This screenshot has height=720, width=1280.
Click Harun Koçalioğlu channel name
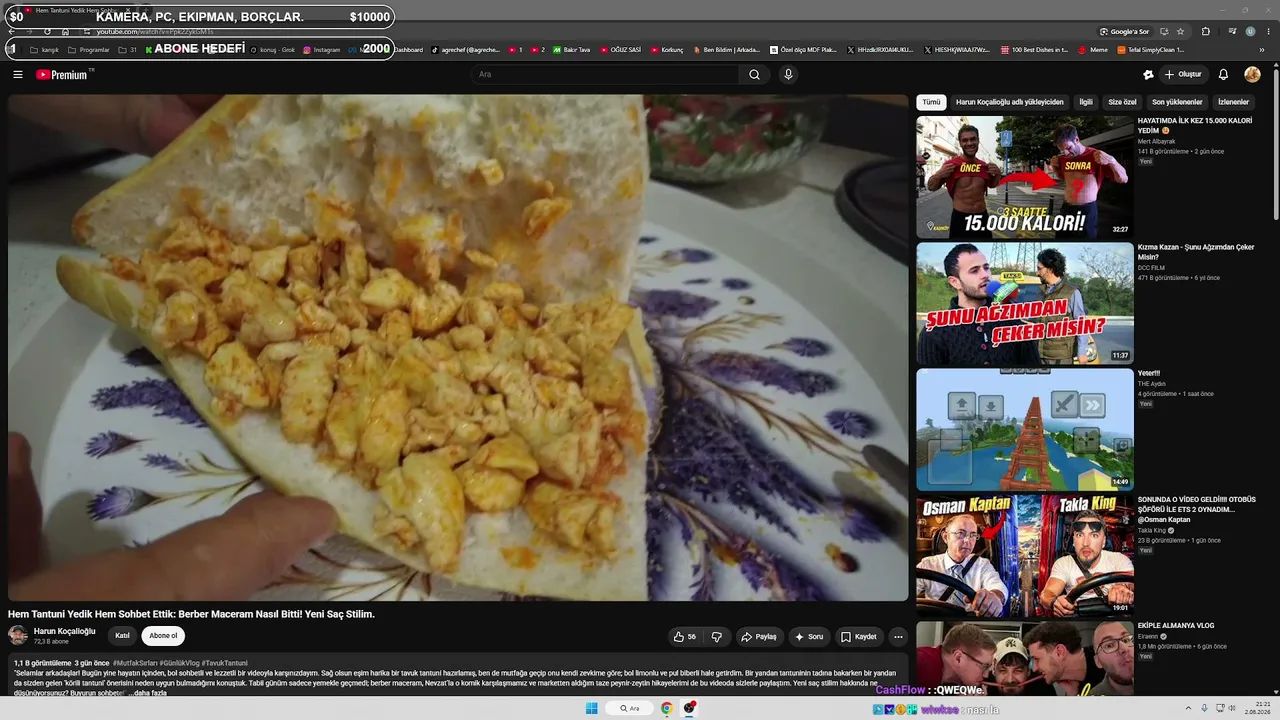tap(65, 631)
